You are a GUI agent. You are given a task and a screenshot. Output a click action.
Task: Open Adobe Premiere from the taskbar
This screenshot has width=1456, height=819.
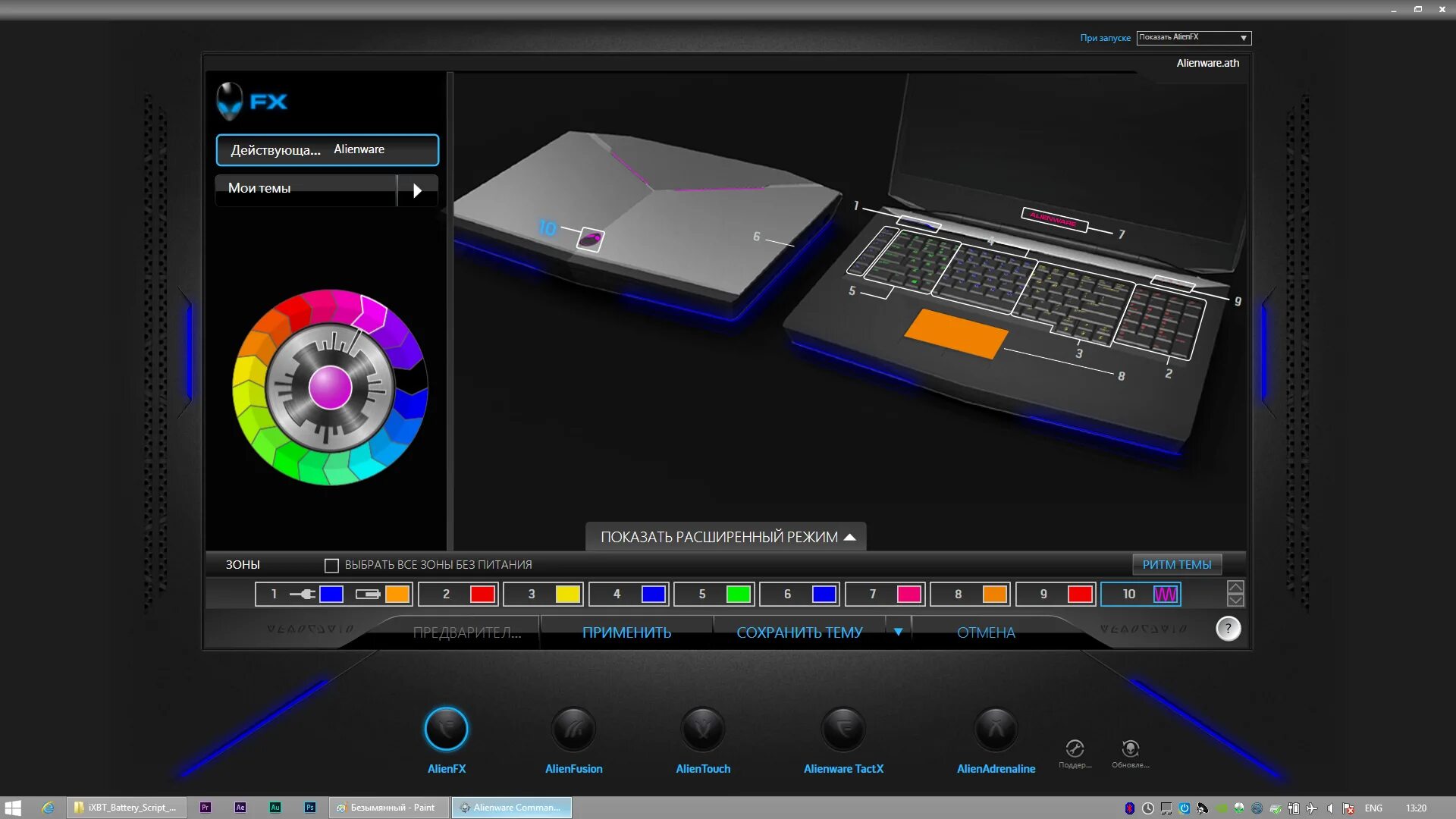coord(206,808)
